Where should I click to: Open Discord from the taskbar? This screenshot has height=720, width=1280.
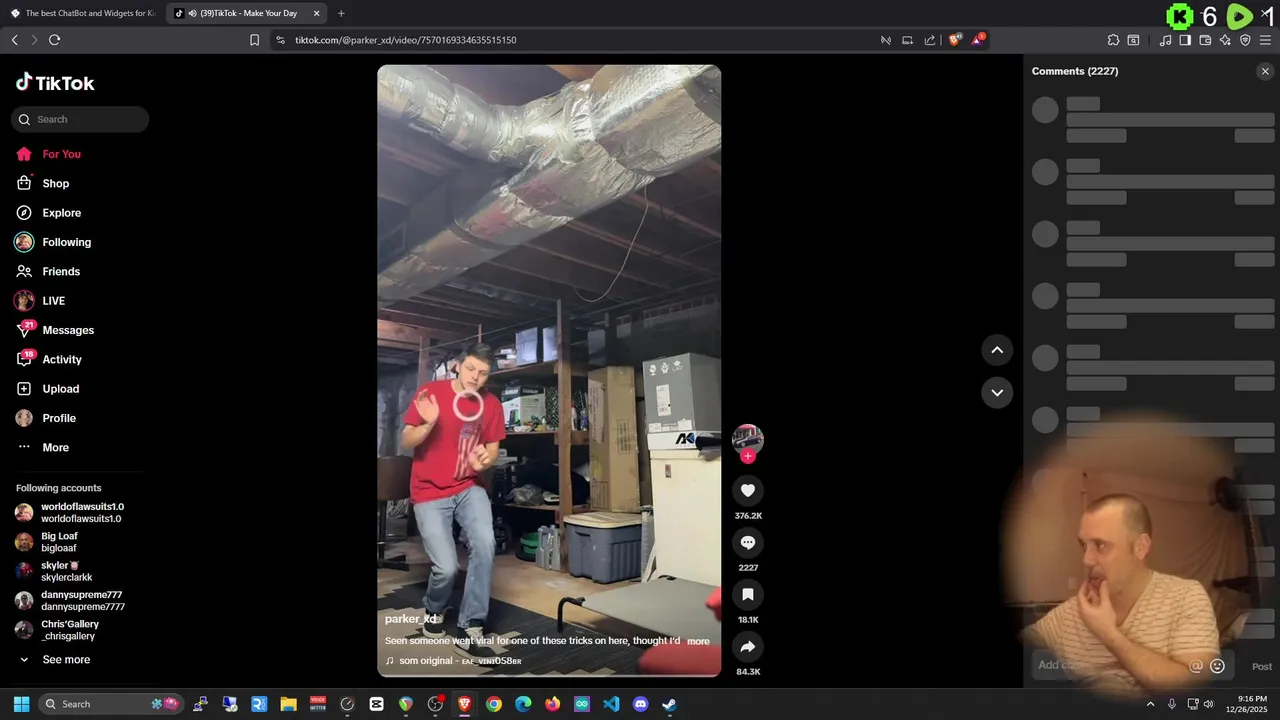(x=641, y=704)
